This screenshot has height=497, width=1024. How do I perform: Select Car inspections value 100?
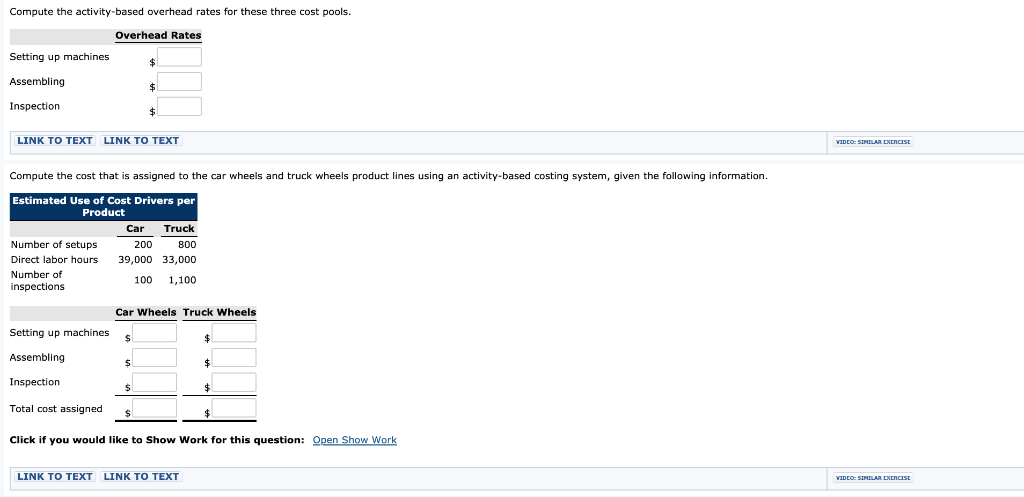(x=143, y=280)
